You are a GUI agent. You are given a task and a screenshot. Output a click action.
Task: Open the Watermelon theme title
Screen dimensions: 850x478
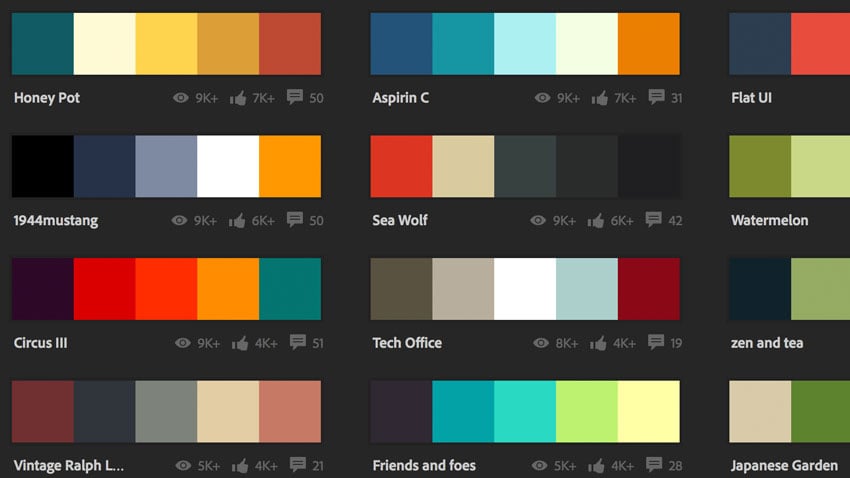click(x=769, y=220)
